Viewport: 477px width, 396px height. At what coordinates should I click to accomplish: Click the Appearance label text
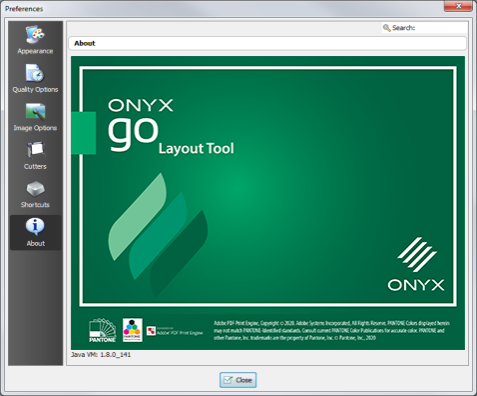point(35,51)
